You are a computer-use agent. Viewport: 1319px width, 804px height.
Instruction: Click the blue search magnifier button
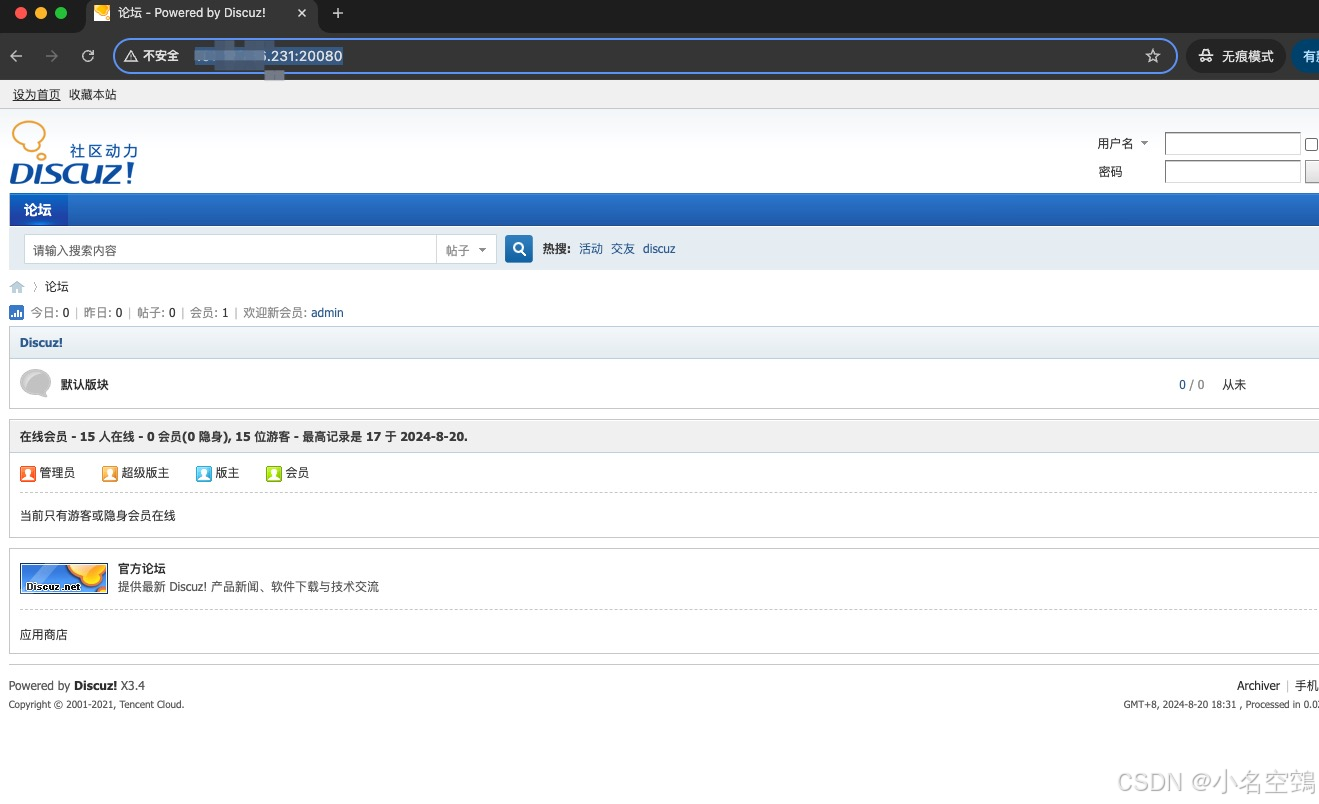[518, 249]
